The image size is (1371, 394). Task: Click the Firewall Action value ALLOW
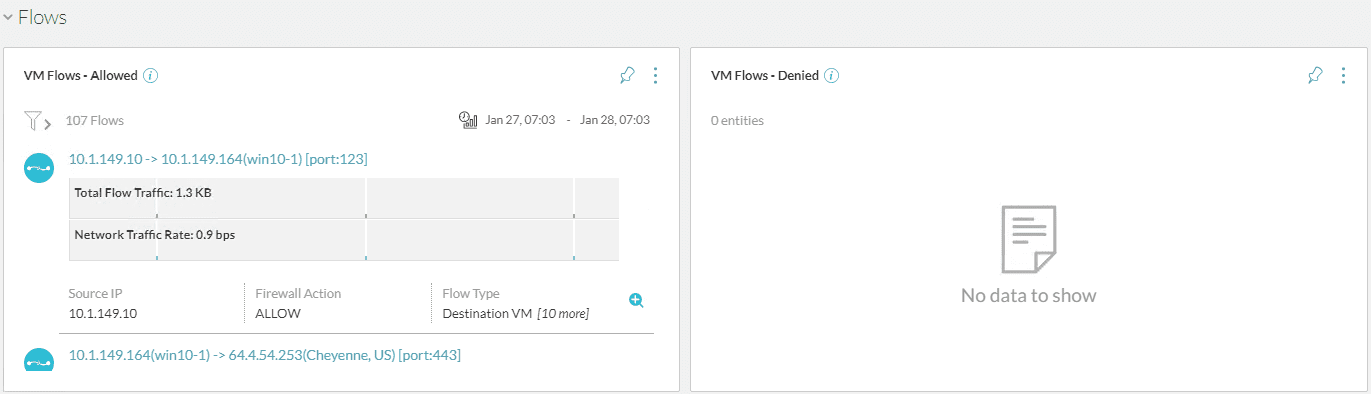coord(278,314)
